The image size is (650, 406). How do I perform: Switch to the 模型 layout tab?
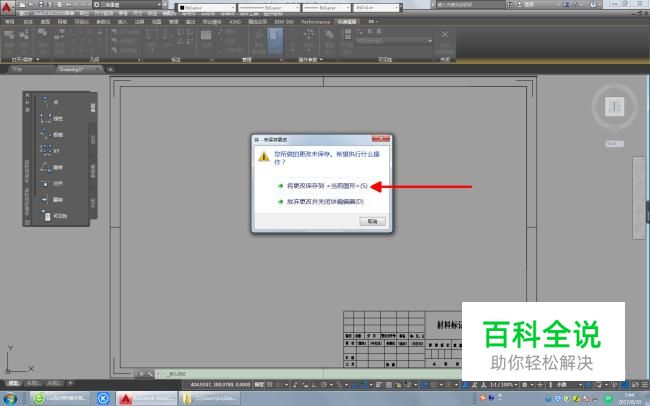[x=13, y=383]
